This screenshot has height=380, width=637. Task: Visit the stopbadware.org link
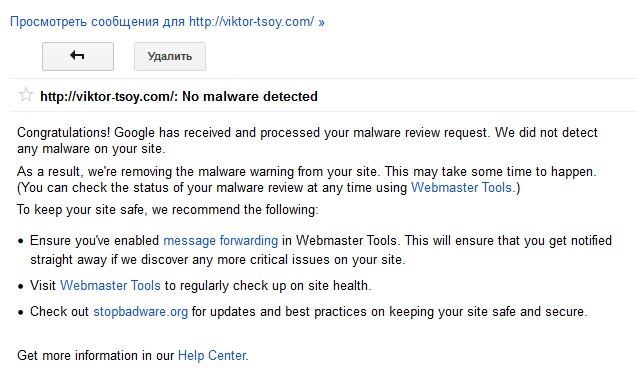[x=141, y=311]
